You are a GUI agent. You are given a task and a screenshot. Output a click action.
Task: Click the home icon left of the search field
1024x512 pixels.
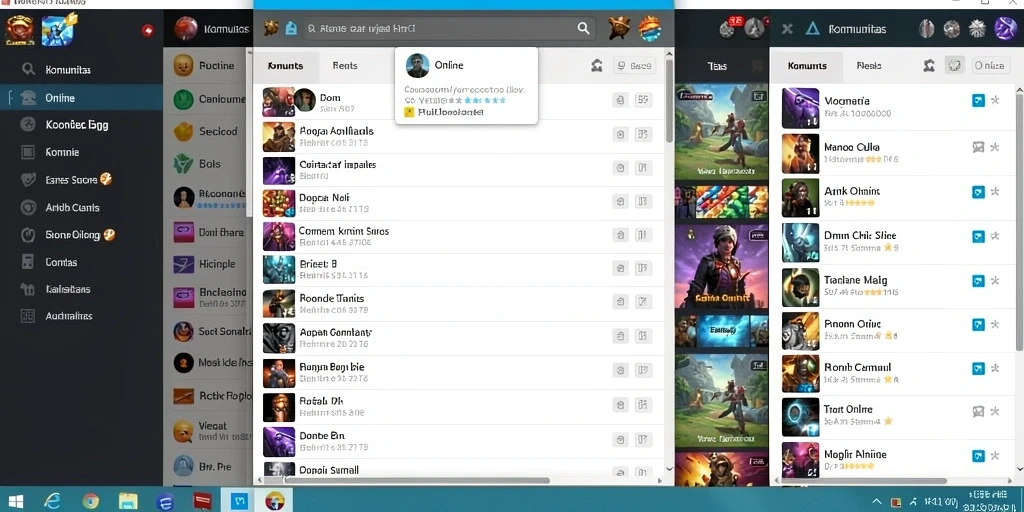click(x=291, y=28)
